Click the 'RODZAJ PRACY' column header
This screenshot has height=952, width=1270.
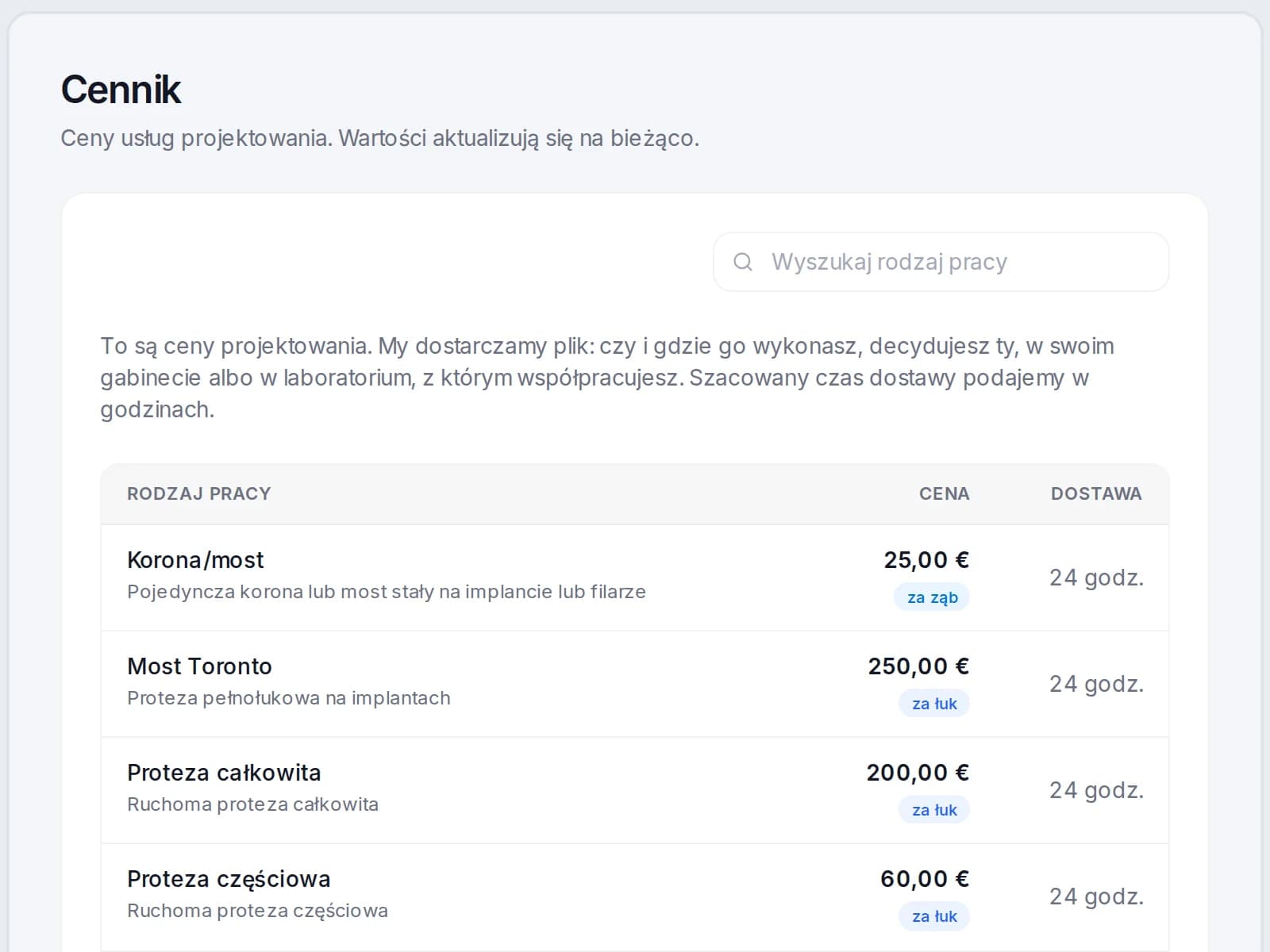click(x=198, y=493)
